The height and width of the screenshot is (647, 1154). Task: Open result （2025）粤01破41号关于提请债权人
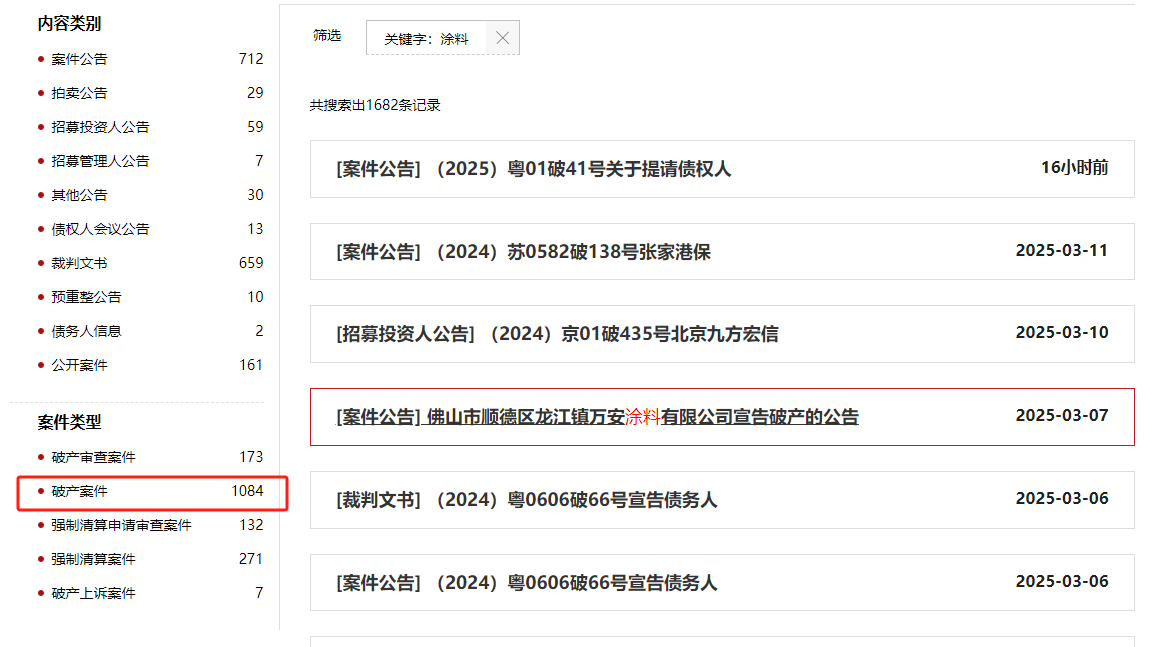534,169
